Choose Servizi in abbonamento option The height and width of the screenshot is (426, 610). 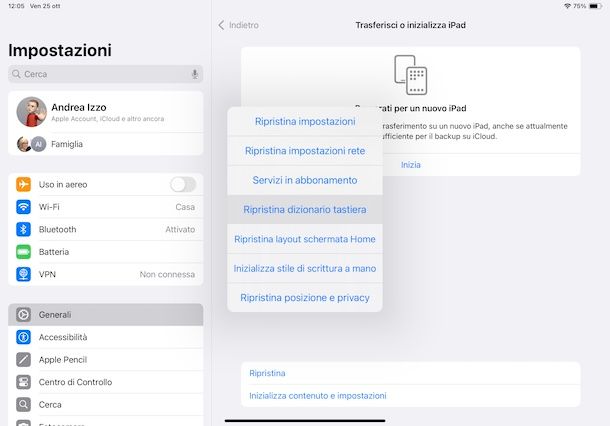point(305,180)
